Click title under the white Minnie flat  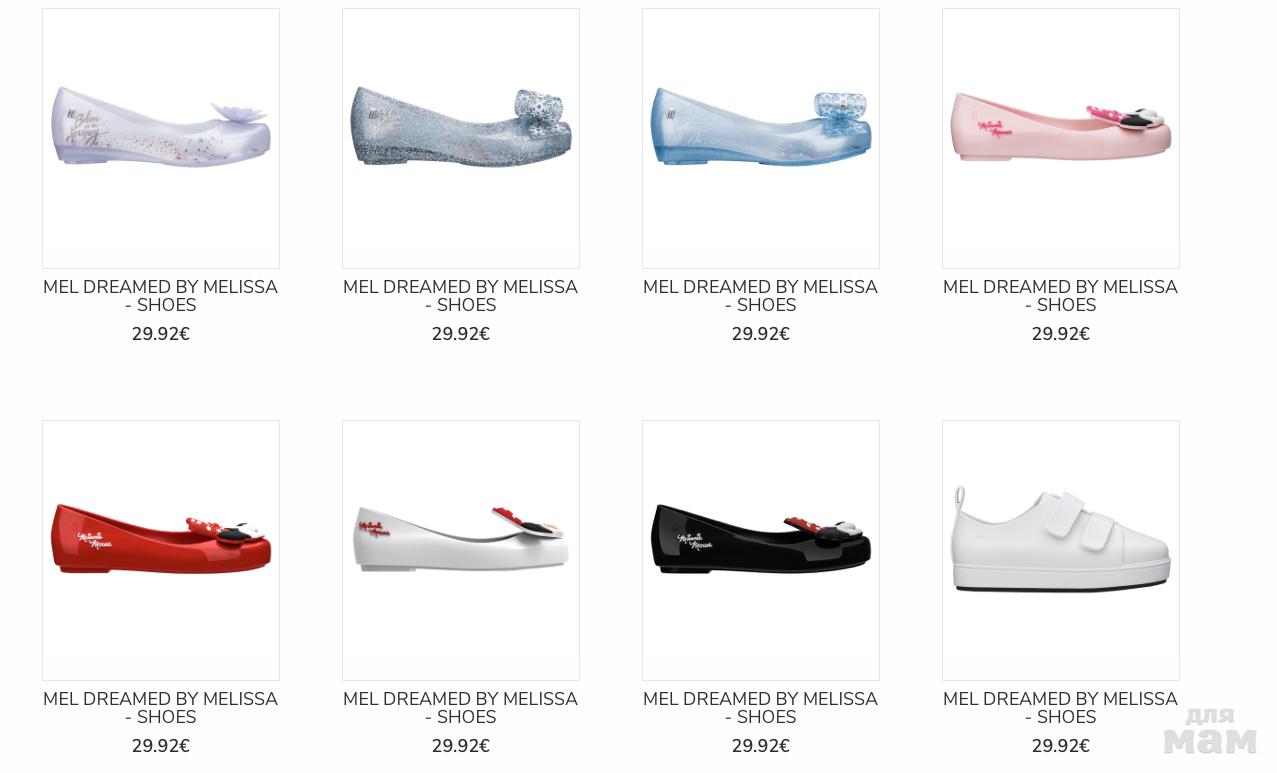point(461,708)
